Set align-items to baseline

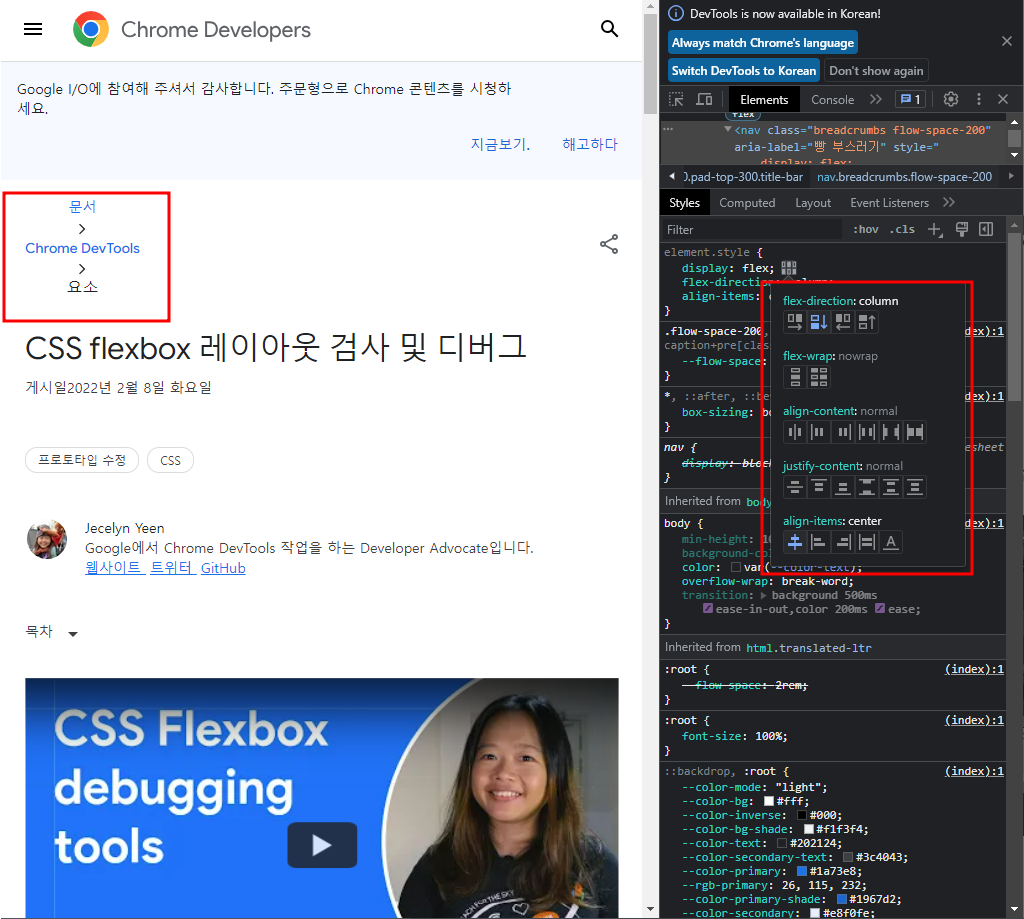[x=891, y=542]
